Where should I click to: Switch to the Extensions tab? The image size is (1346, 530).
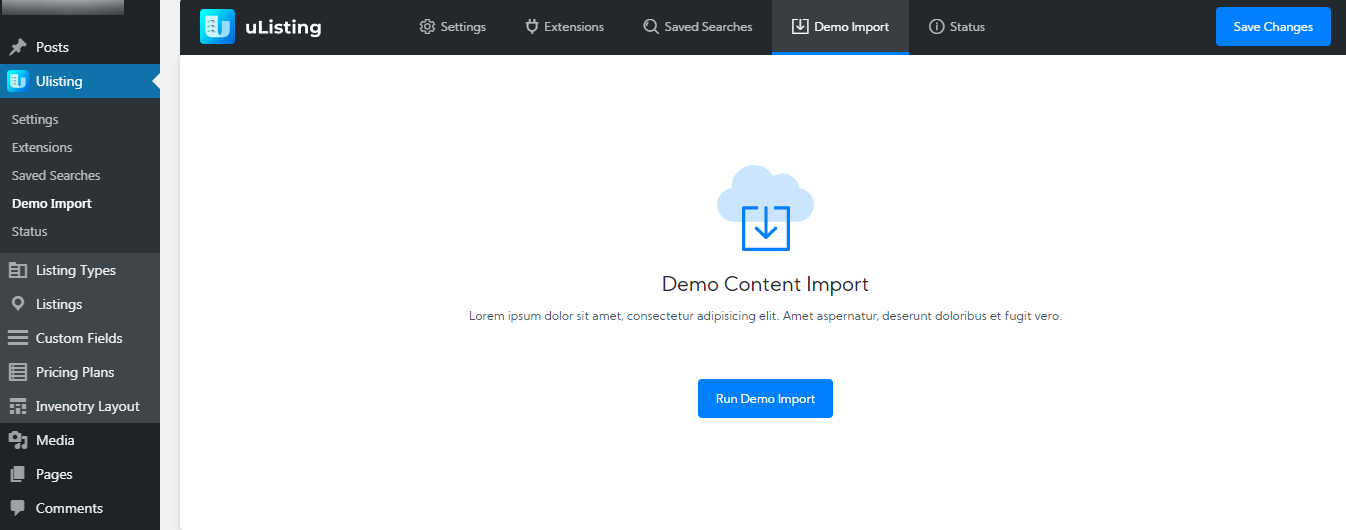(564, 27)
